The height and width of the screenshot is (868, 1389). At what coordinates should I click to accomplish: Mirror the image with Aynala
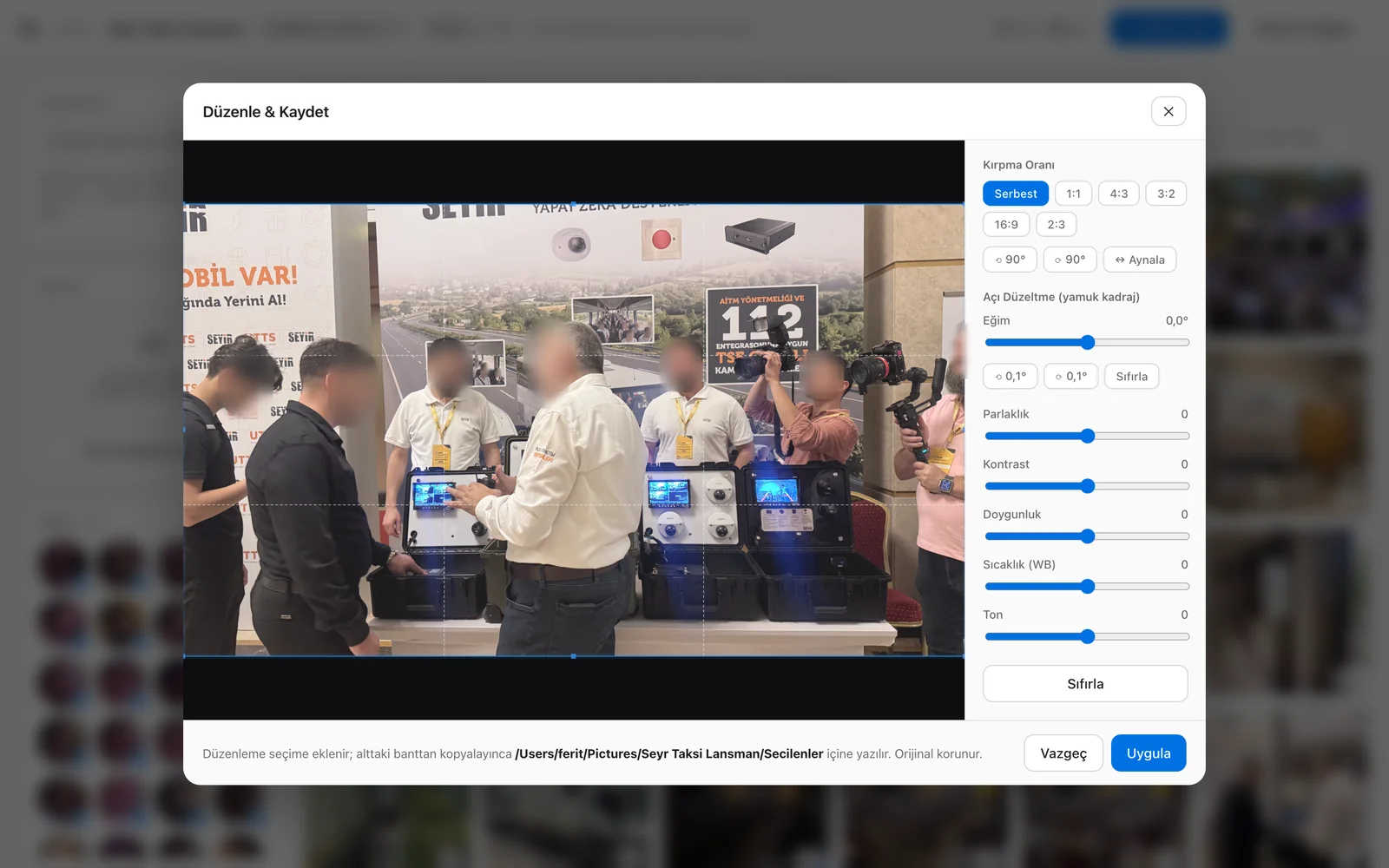(x=1139, y=260)
